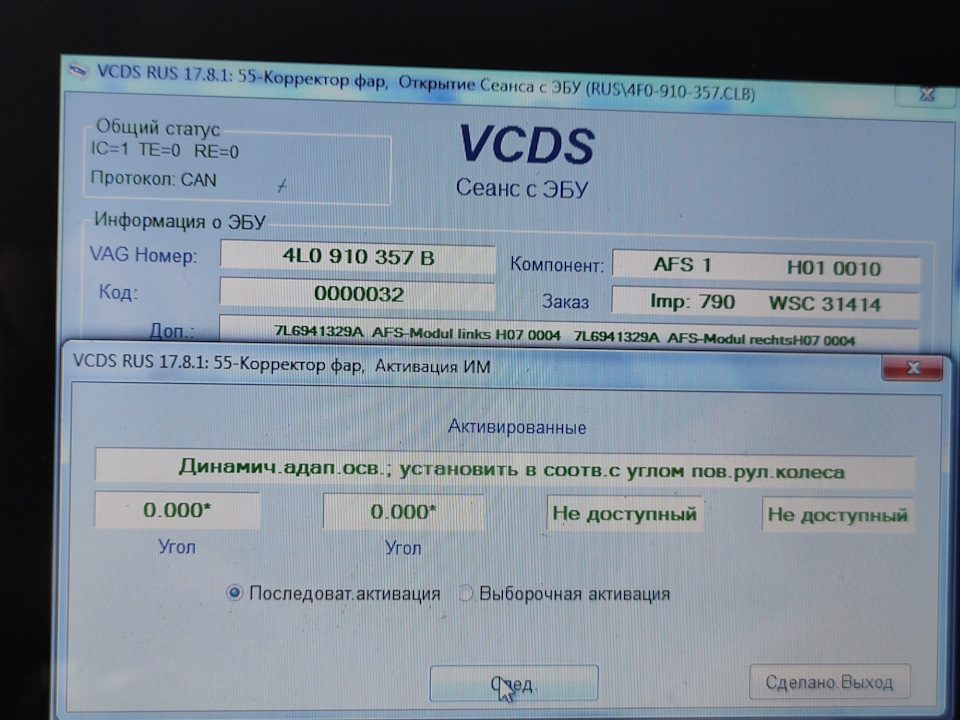The height and width of the screenshot is (720, 960).
Task: Click the 'Сеанс с ЭБУ' heading
Action: click(x=522, y=188)
